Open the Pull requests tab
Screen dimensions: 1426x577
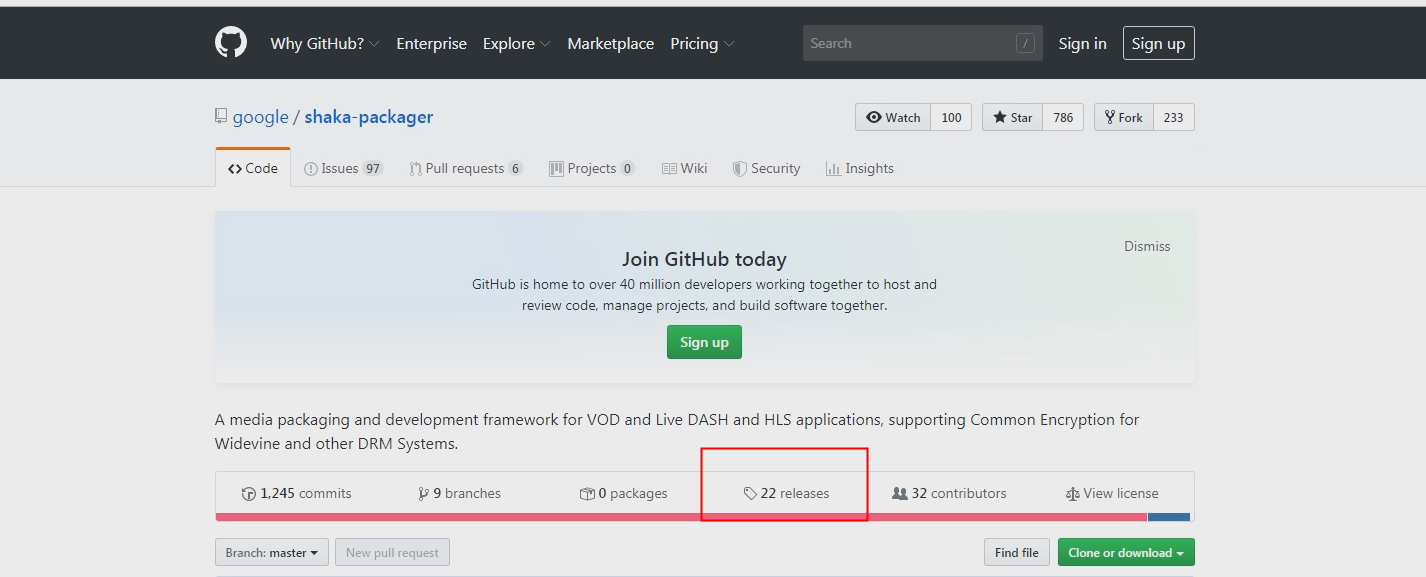coord(466,168)
